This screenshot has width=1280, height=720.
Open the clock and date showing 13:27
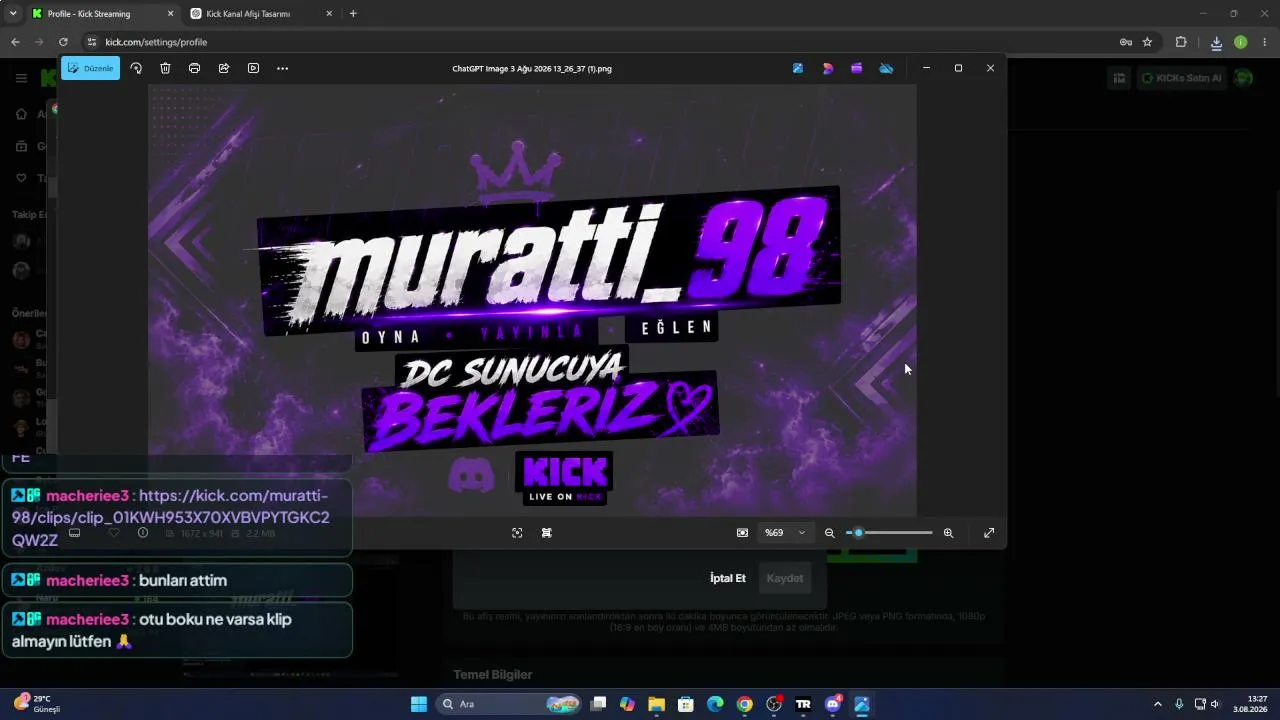[x=1251, y=704]
